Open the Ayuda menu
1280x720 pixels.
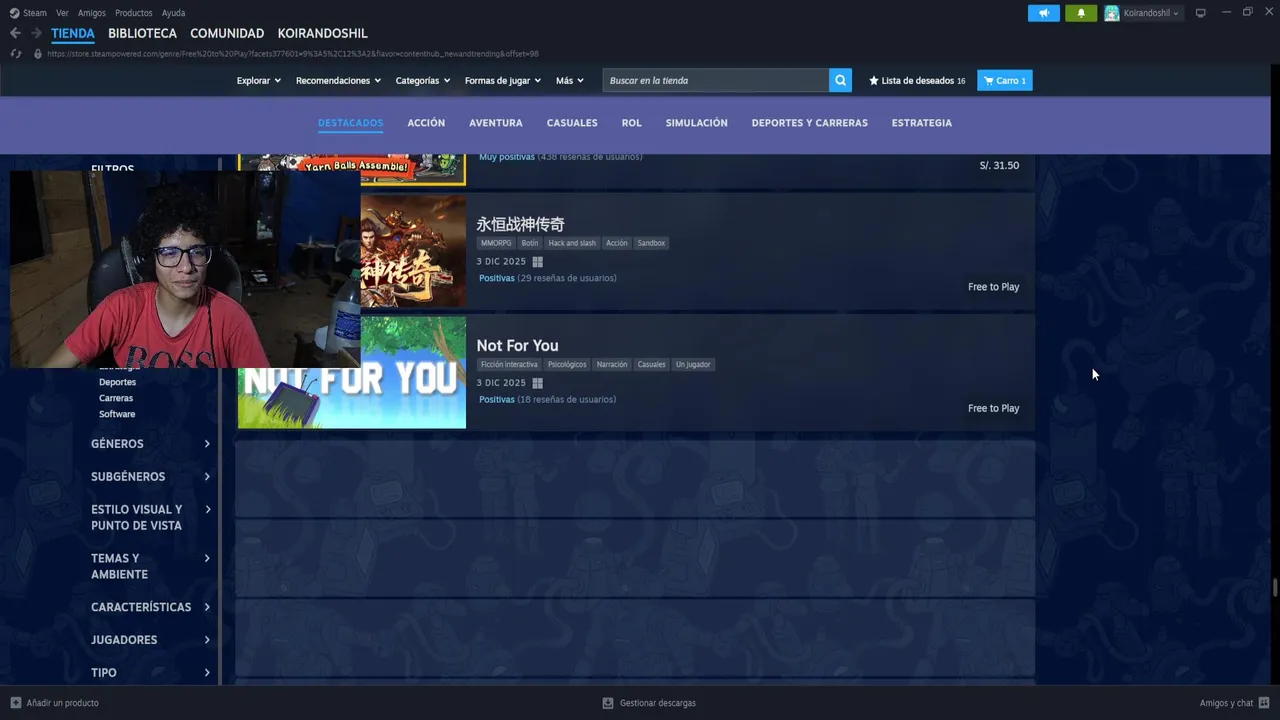(x=173, y=13)
